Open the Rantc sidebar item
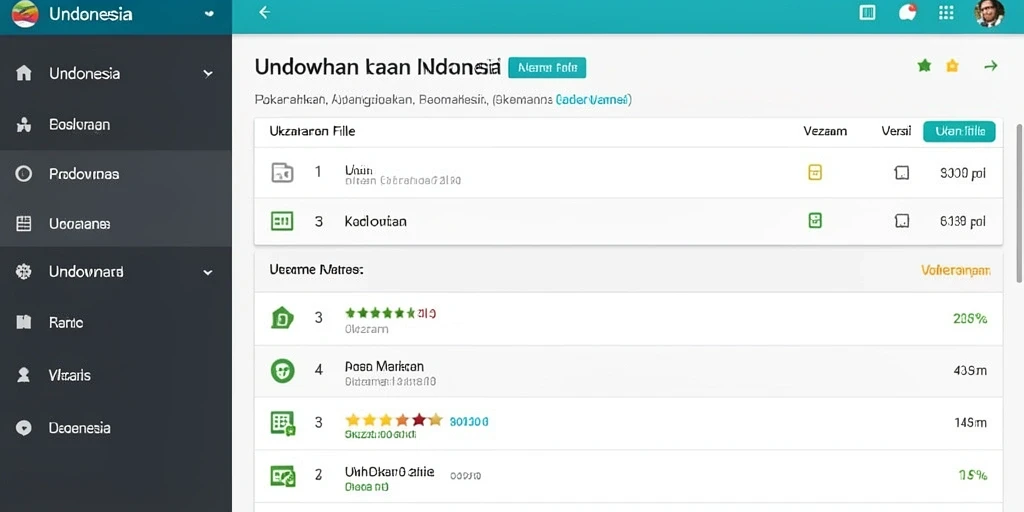This screenshot has width=1024, height=512. [65, 322]
